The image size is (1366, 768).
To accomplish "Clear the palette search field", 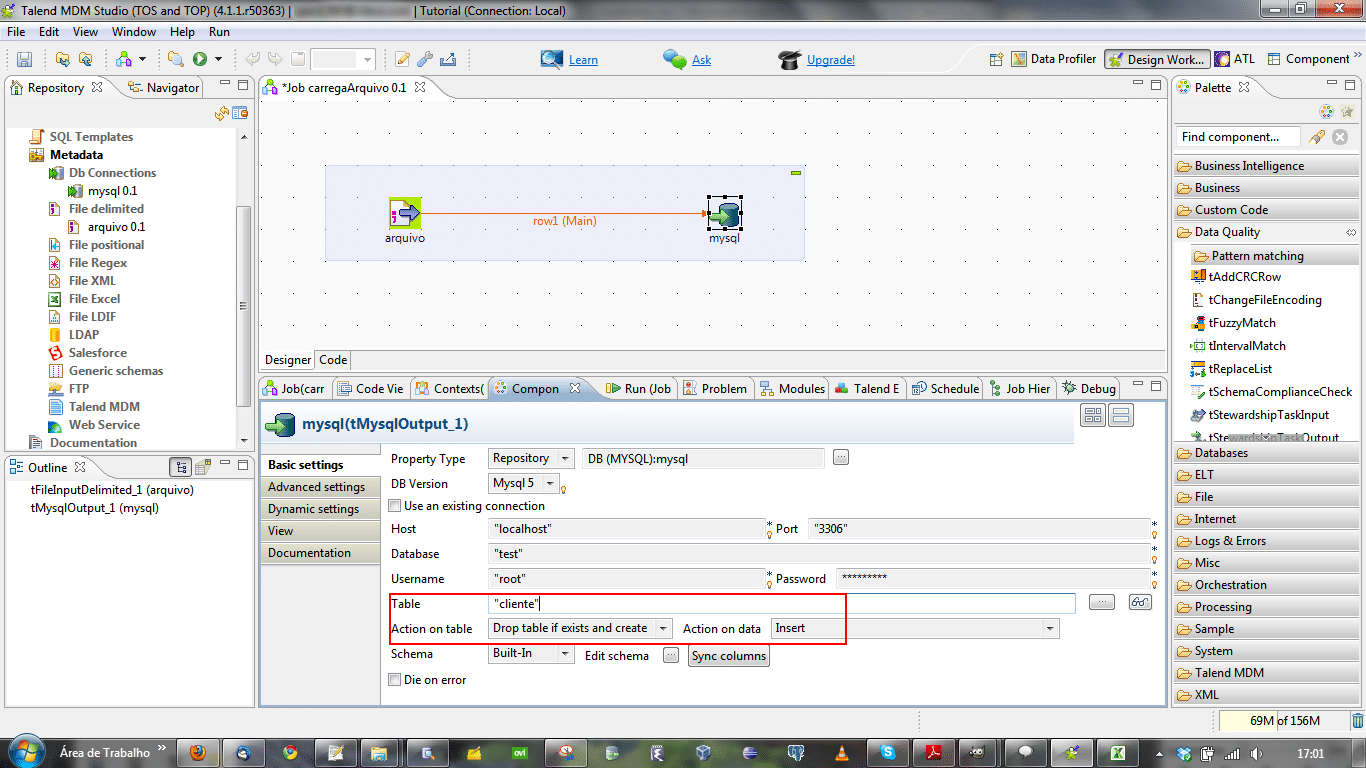I will point(1340,137).
